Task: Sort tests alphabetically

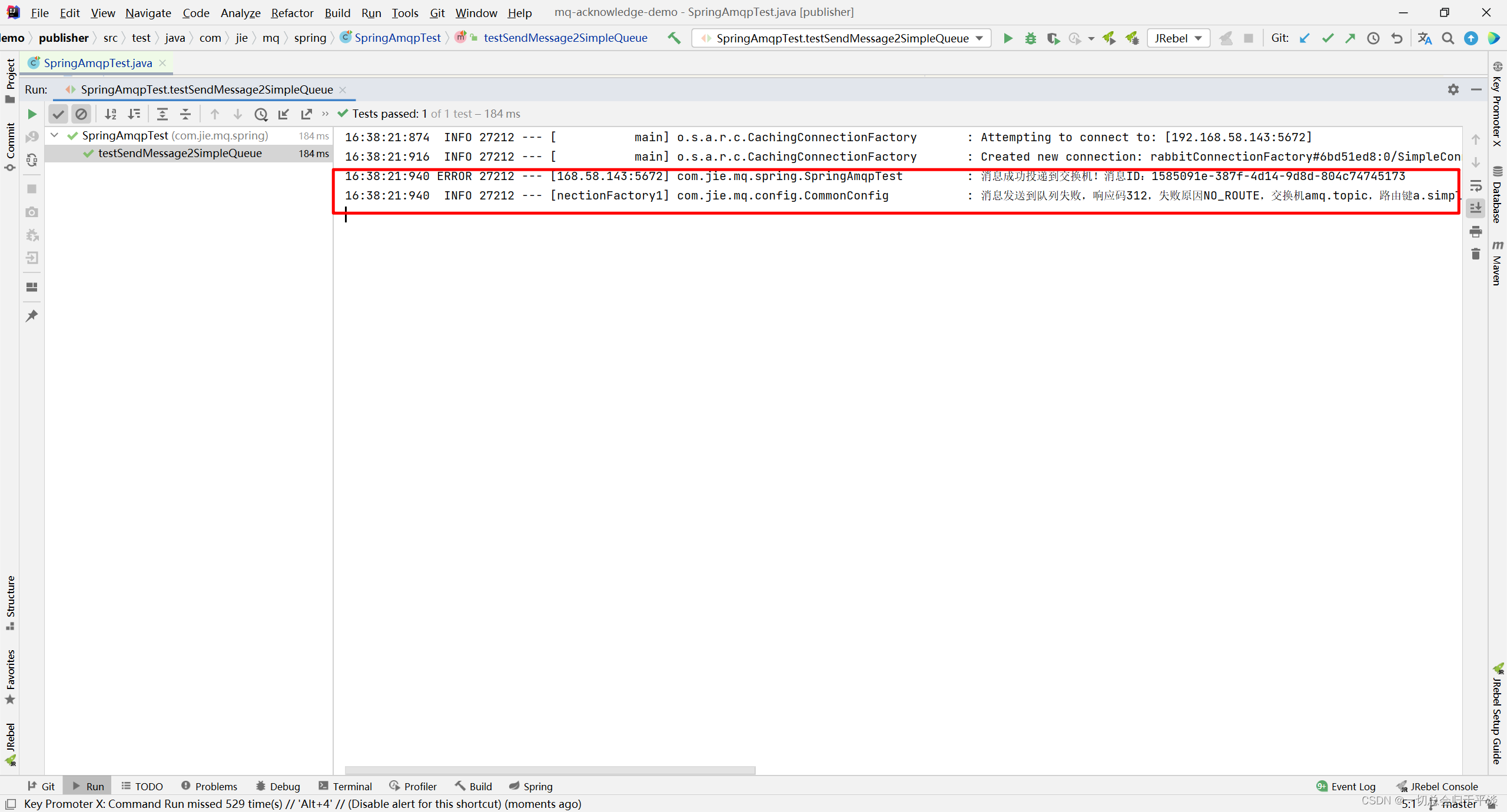Action: [111, 114]
